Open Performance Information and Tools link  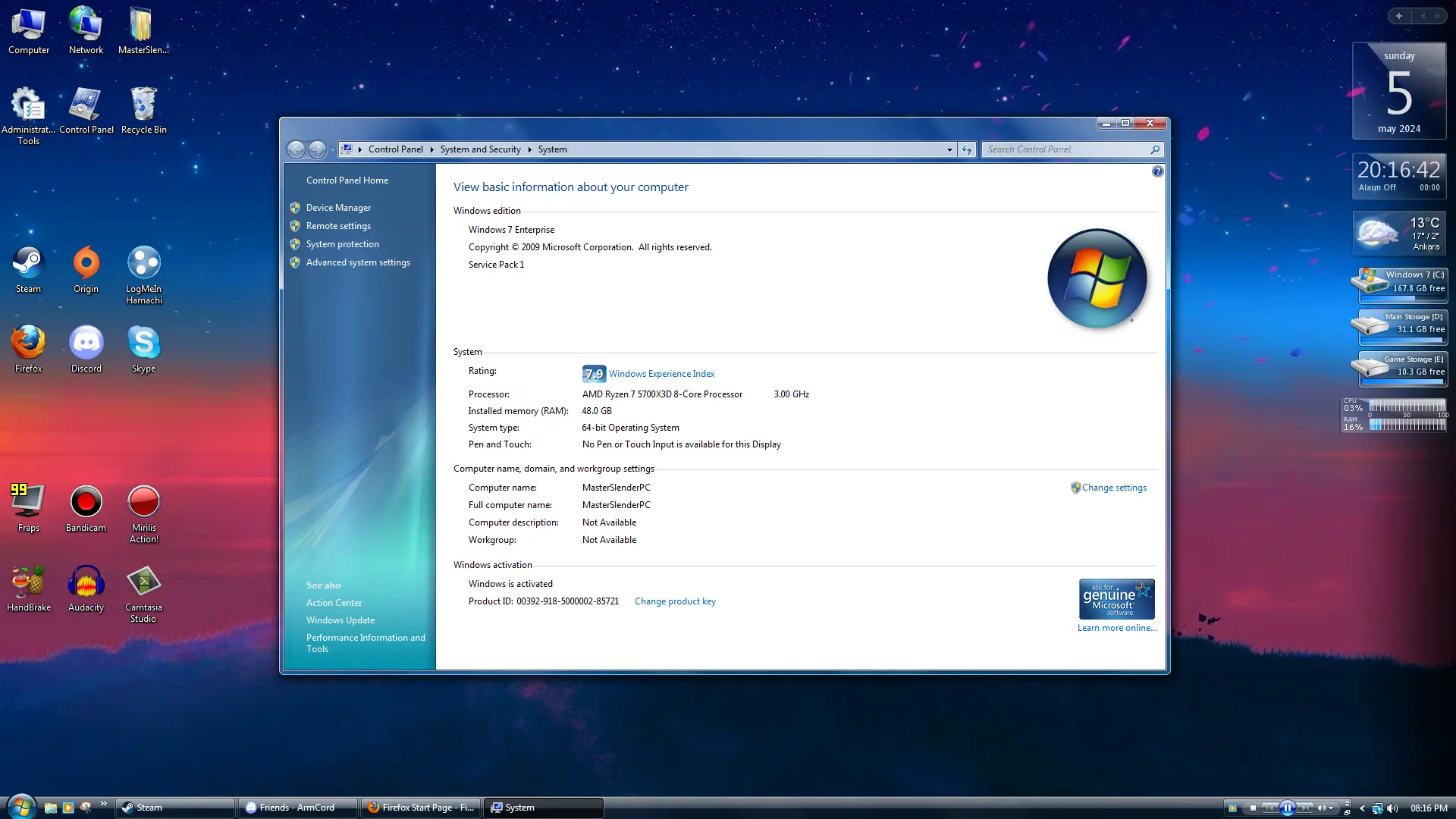tap(366, 643)
